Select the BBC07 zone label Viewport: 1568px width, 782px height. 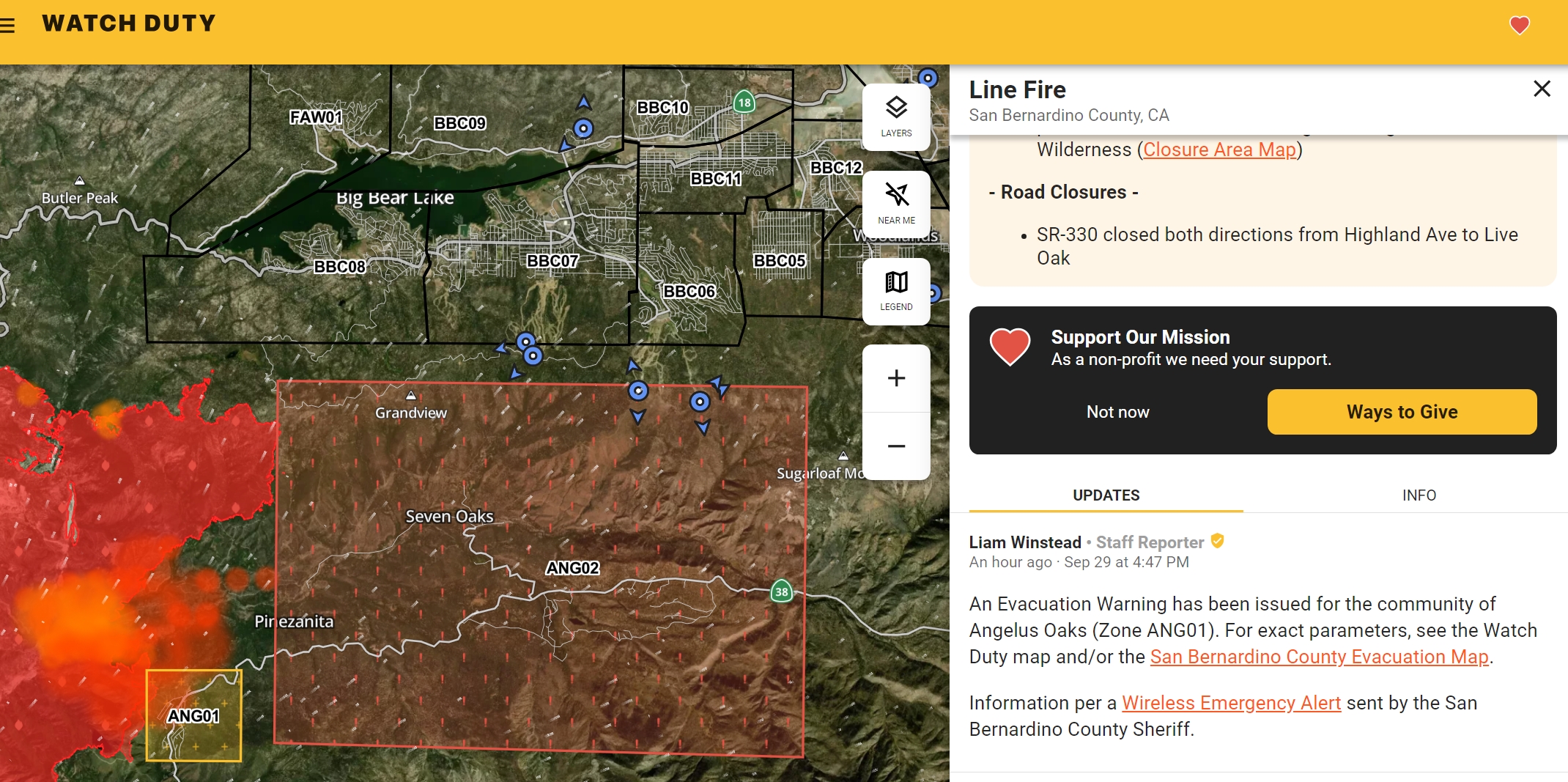pos(552,261)
